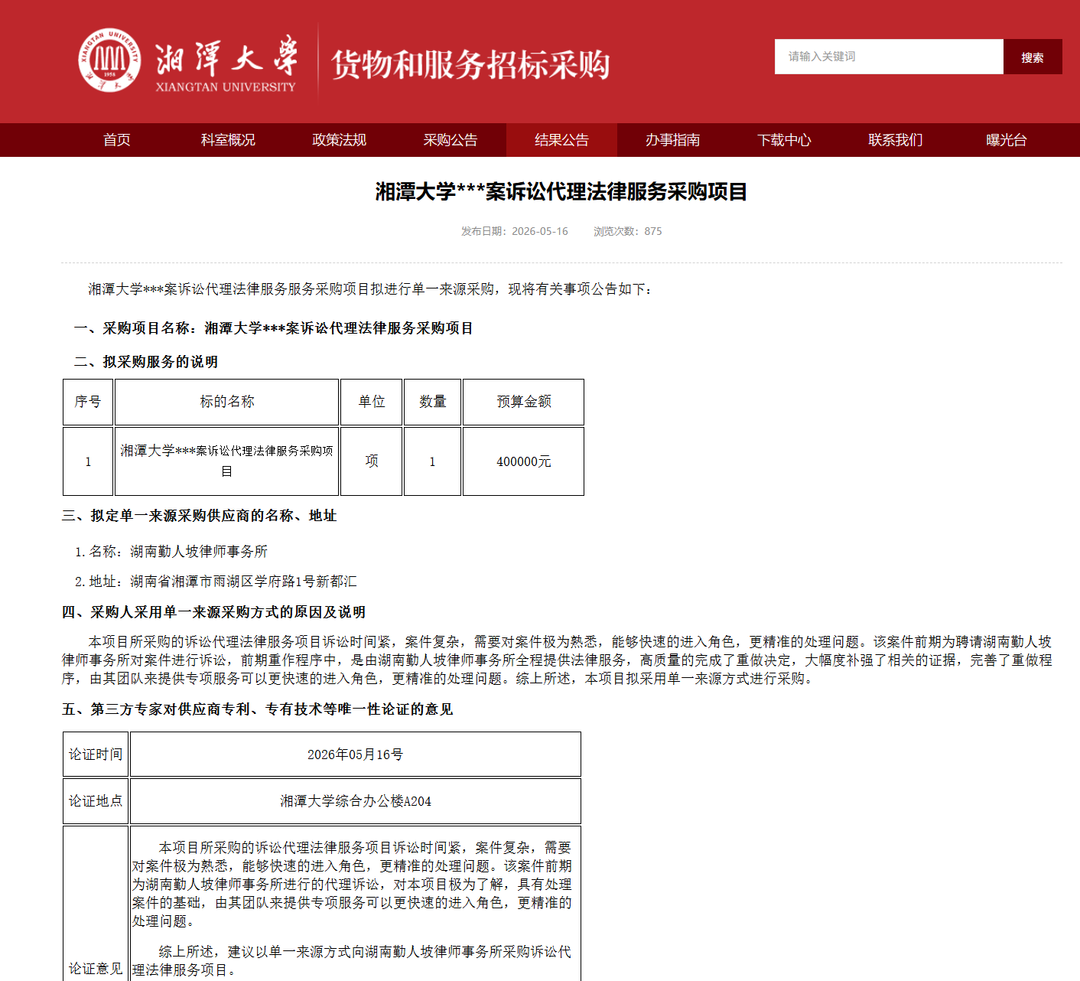Click the 浏览次数 875 view counter
The height and width of the screenshot is (981, 1080).
coord(627,231)
